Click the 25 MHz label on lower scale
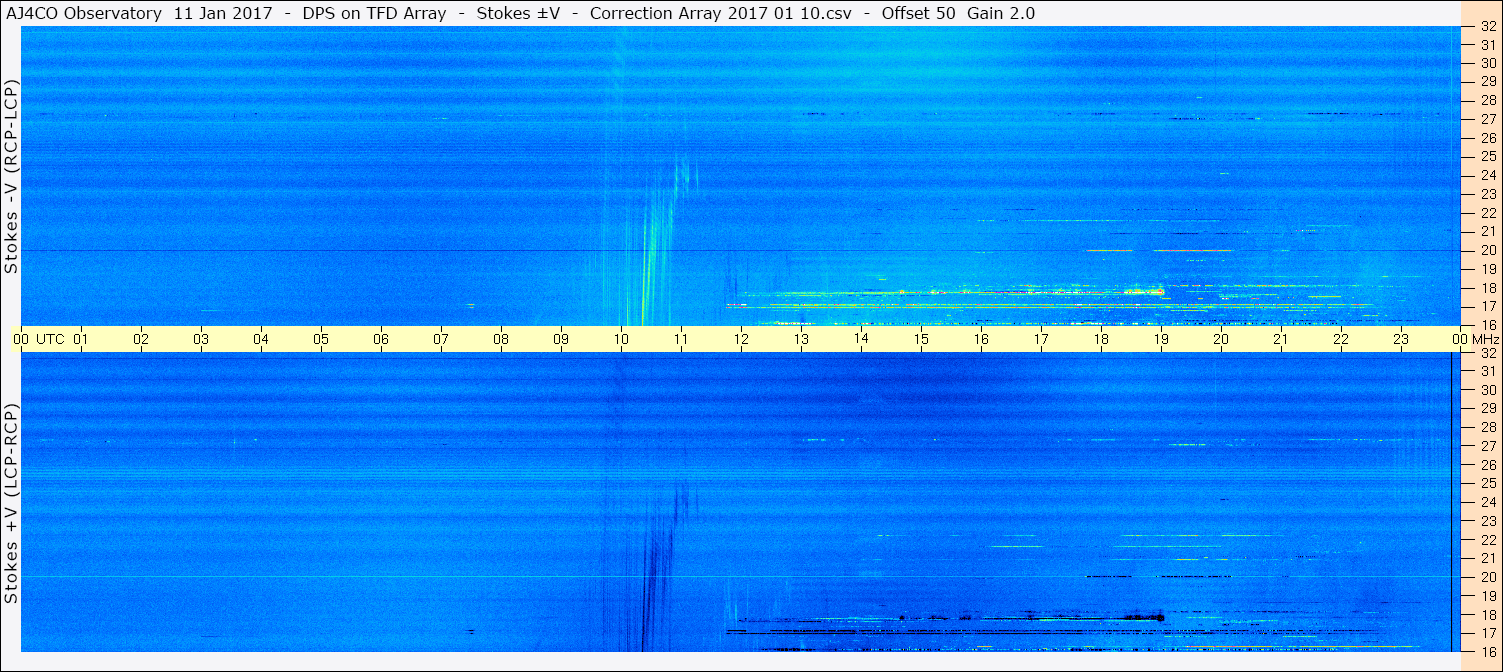1503x672 pixels. tap(1487, 483)
